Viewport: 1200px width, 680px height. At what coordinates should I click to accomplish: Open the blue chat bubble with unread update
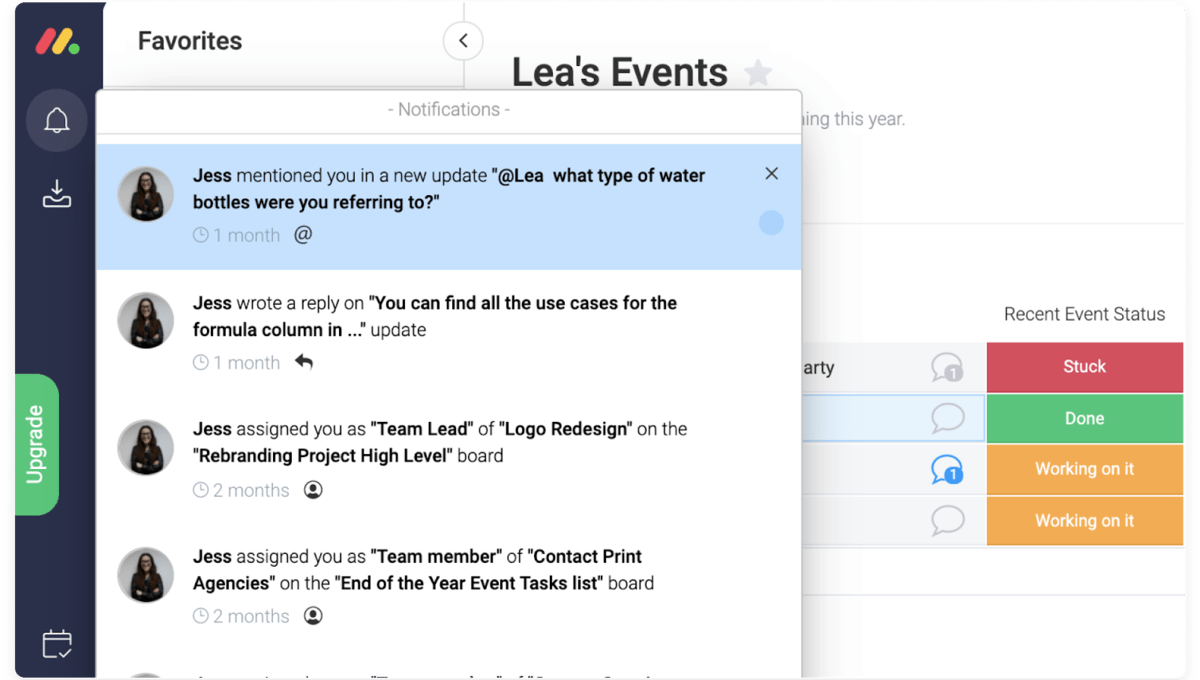point(946,469)
